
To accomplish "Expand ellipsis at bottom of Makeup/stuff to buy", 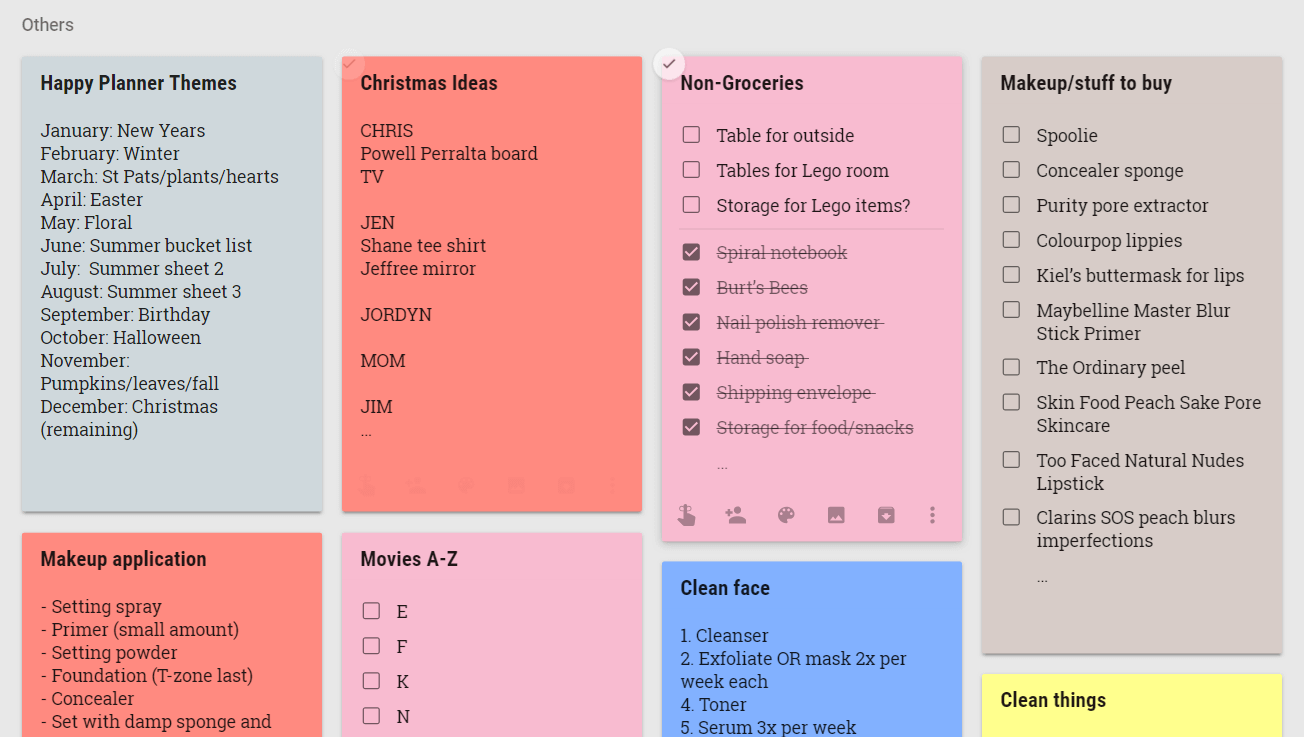I will coord(1042,578).
